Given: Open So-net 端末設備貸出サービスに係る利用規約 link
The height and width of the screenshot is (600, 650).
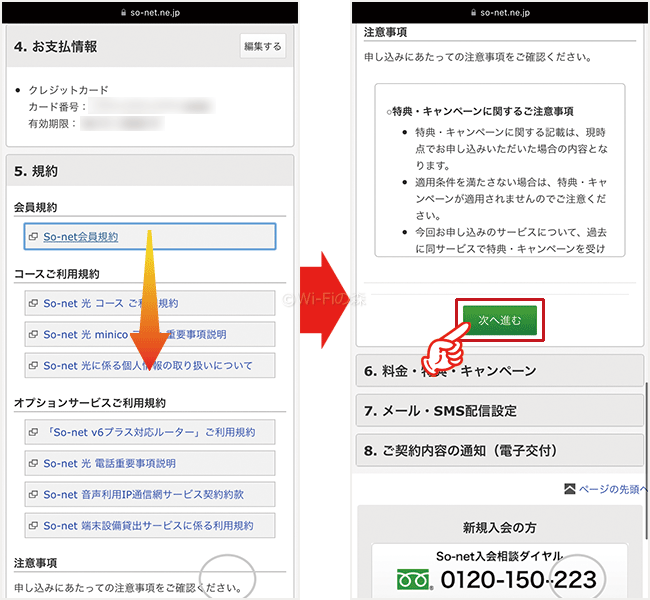Looking at the screenshot, I should [x=148, y=526].
